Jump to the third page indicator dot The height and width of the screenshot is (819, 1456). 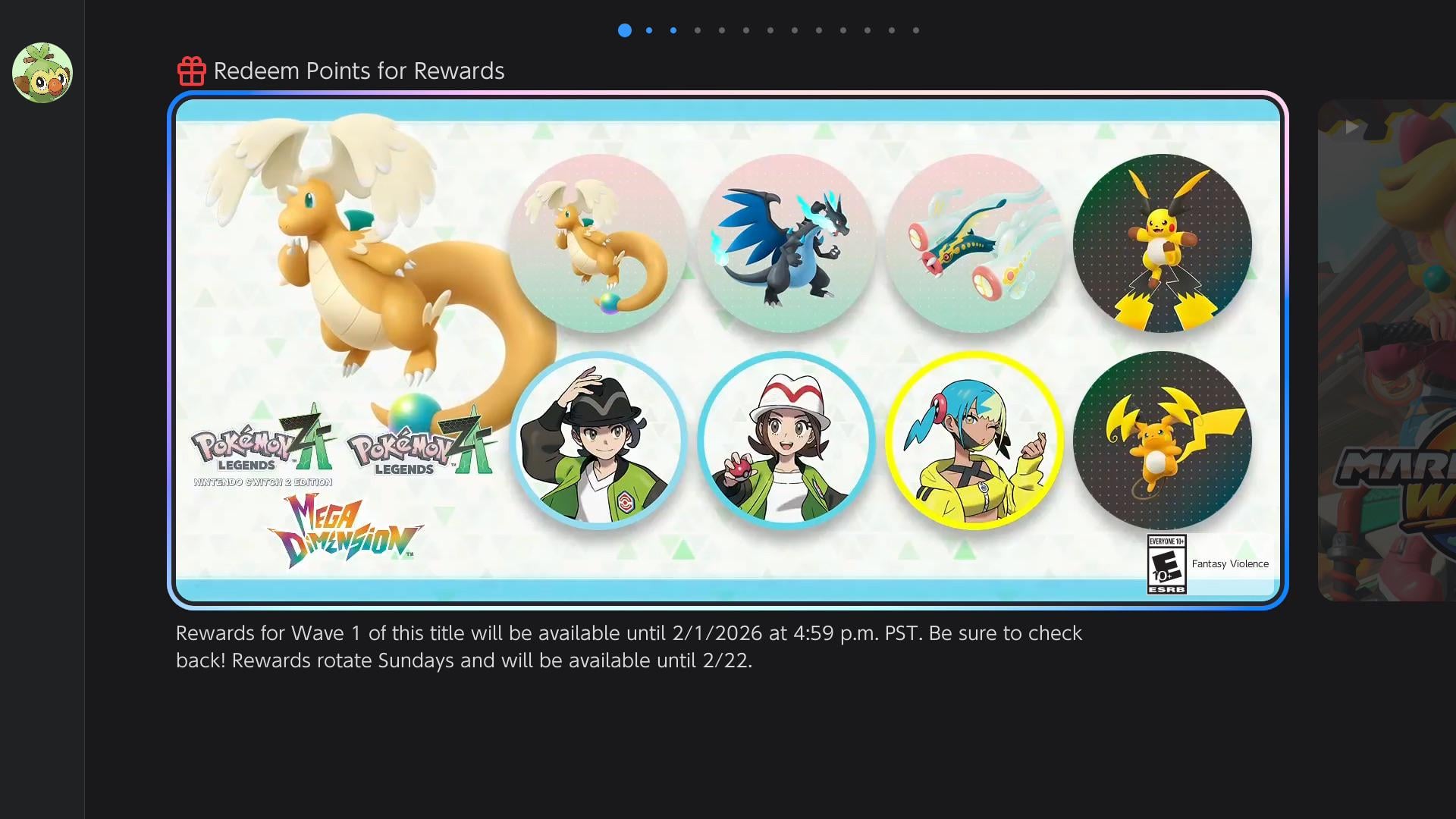673,30
